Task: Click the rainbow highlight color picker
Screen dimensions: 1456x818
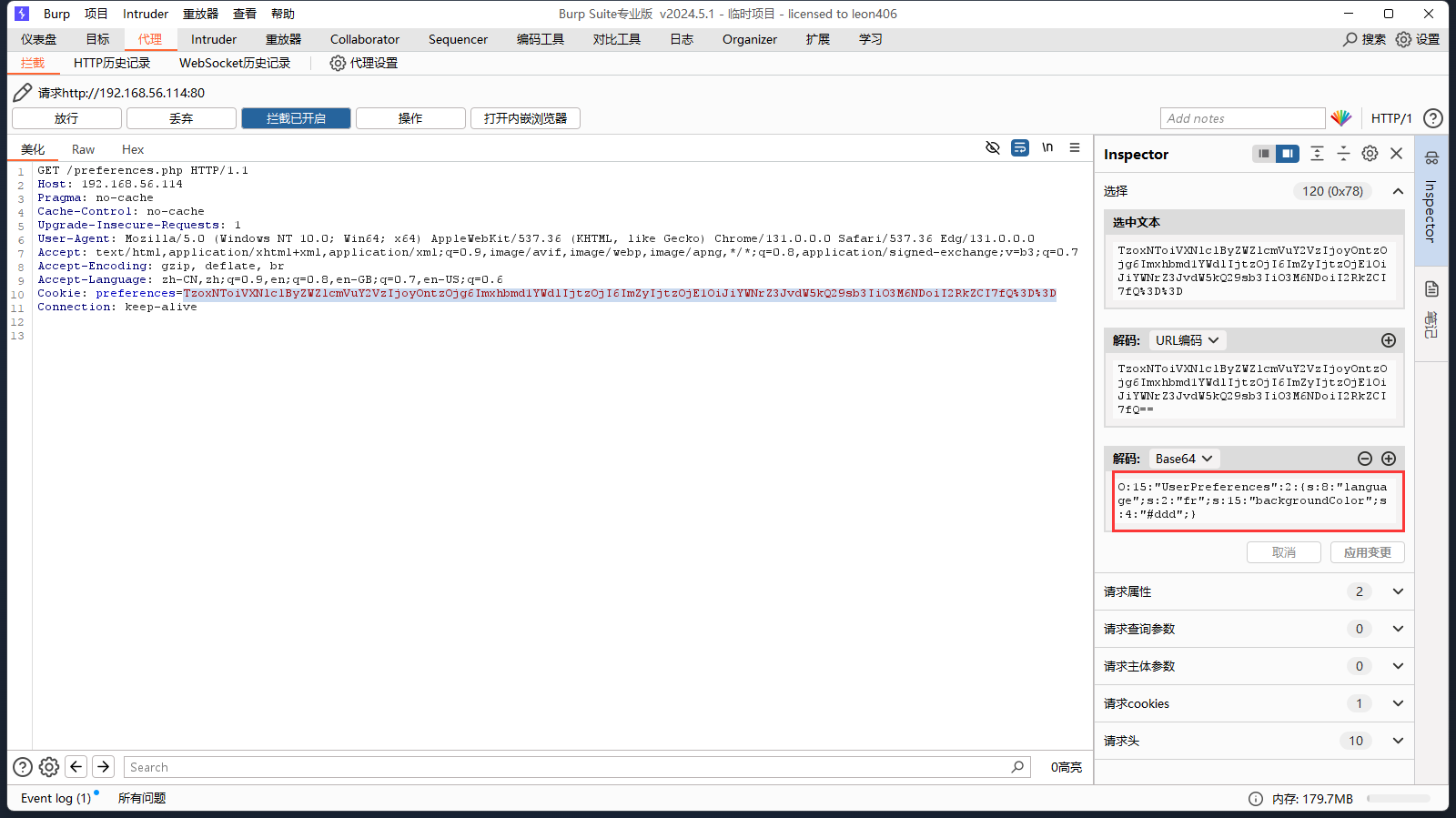Action: coord(1340,118)
